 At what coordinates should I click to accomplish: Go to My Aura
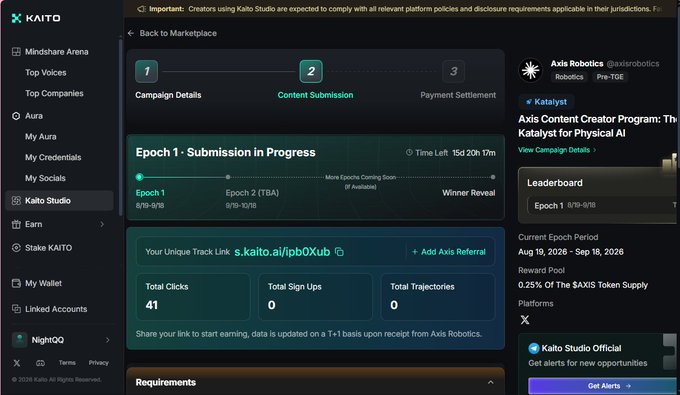[x=41, y=137]
